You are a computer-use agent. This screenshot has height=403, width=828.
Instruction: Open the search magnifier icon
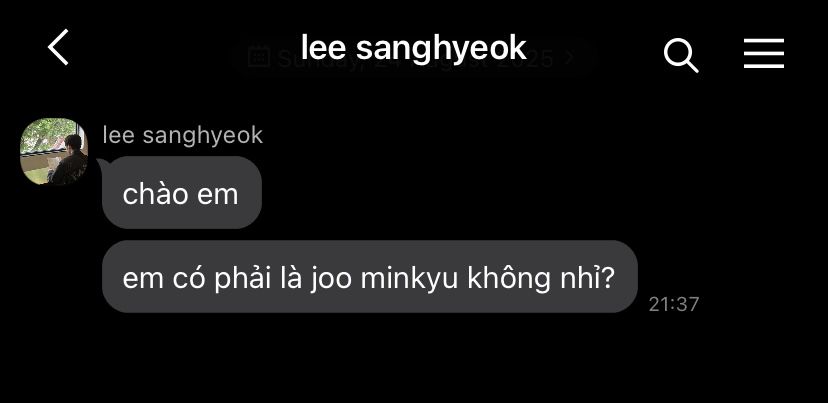point(681,55)
